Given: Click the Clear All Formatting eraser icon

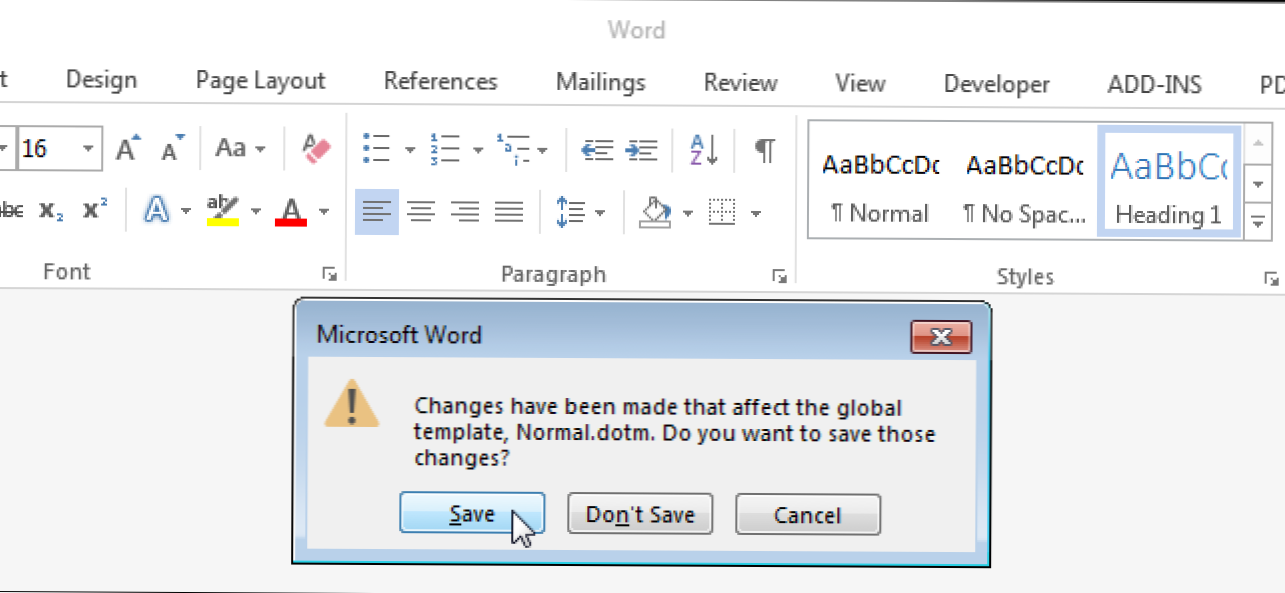Looking at the screenshot, I should click(316, 150).
